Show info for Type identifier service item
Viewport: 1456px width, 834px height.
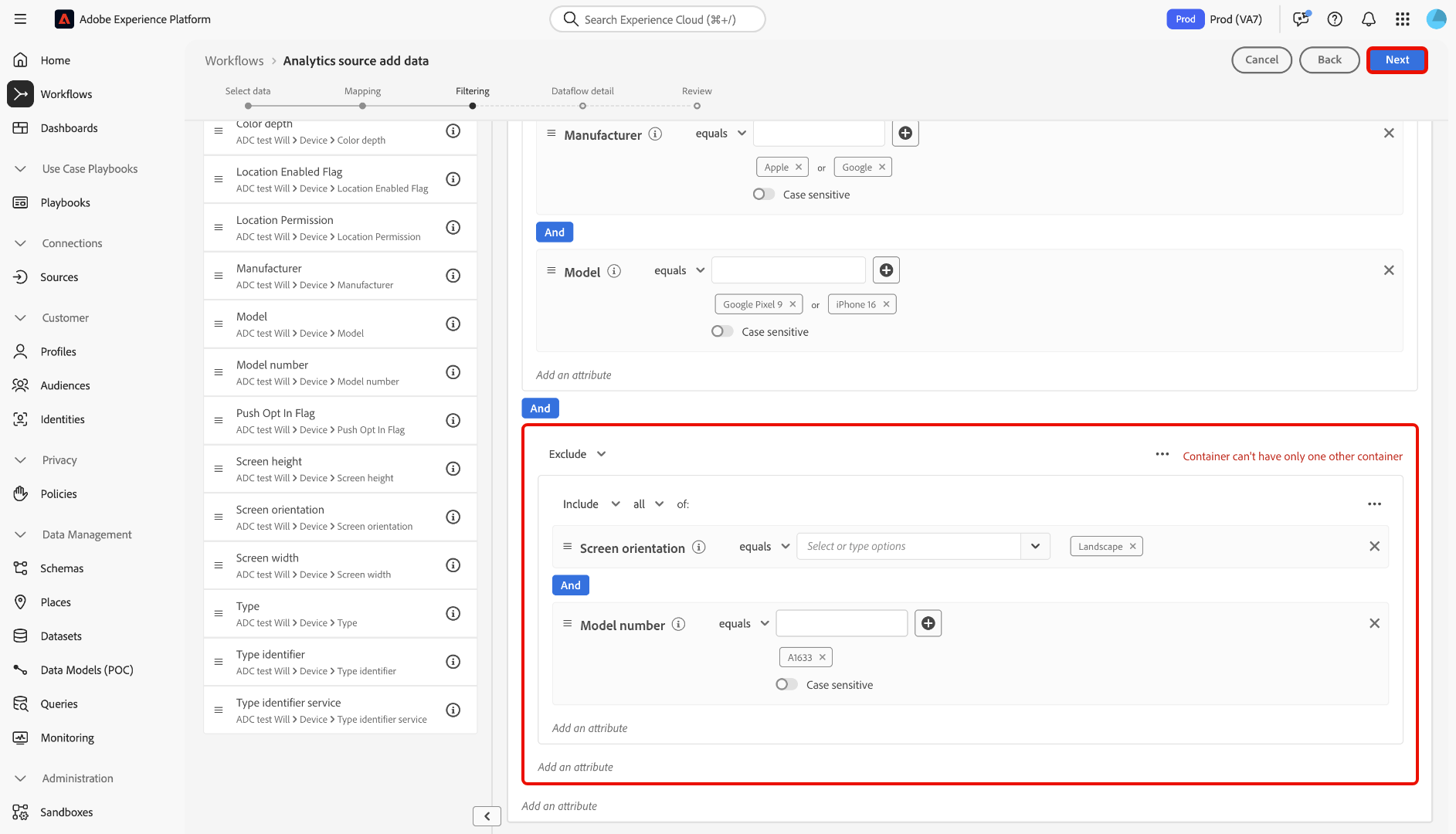[453, 710]
